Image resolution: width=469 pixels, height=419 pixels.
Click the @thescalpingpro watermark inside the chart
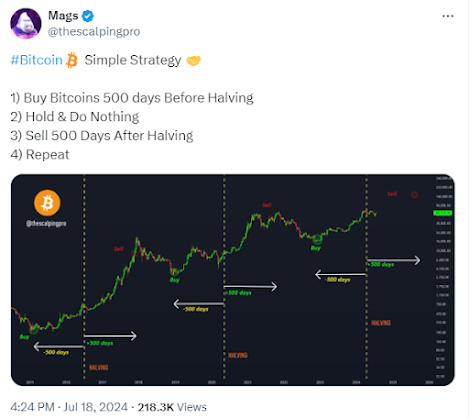(x=46, y=223)
